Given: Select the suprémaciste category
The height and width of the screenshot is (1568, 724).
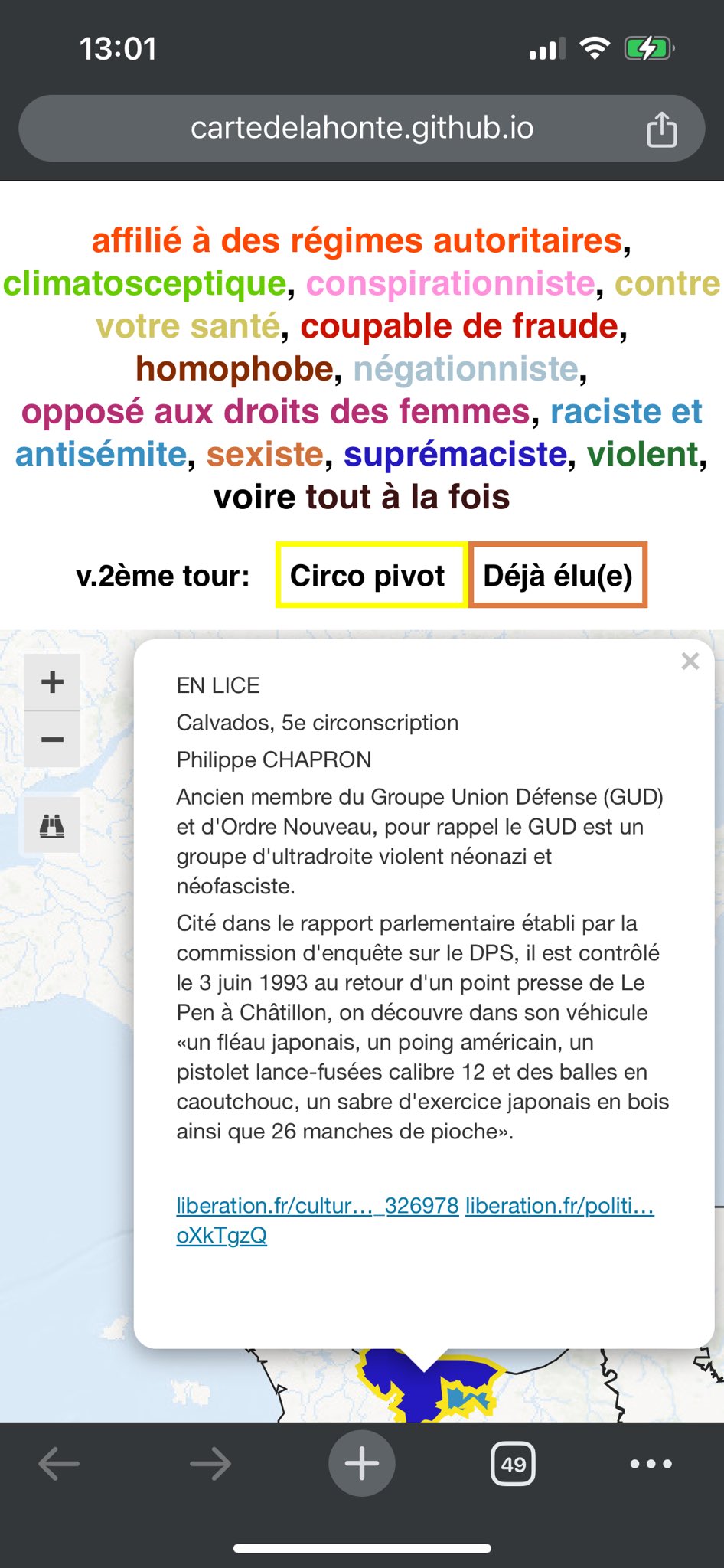Looking at the screenshot, I should coord(455,454).
